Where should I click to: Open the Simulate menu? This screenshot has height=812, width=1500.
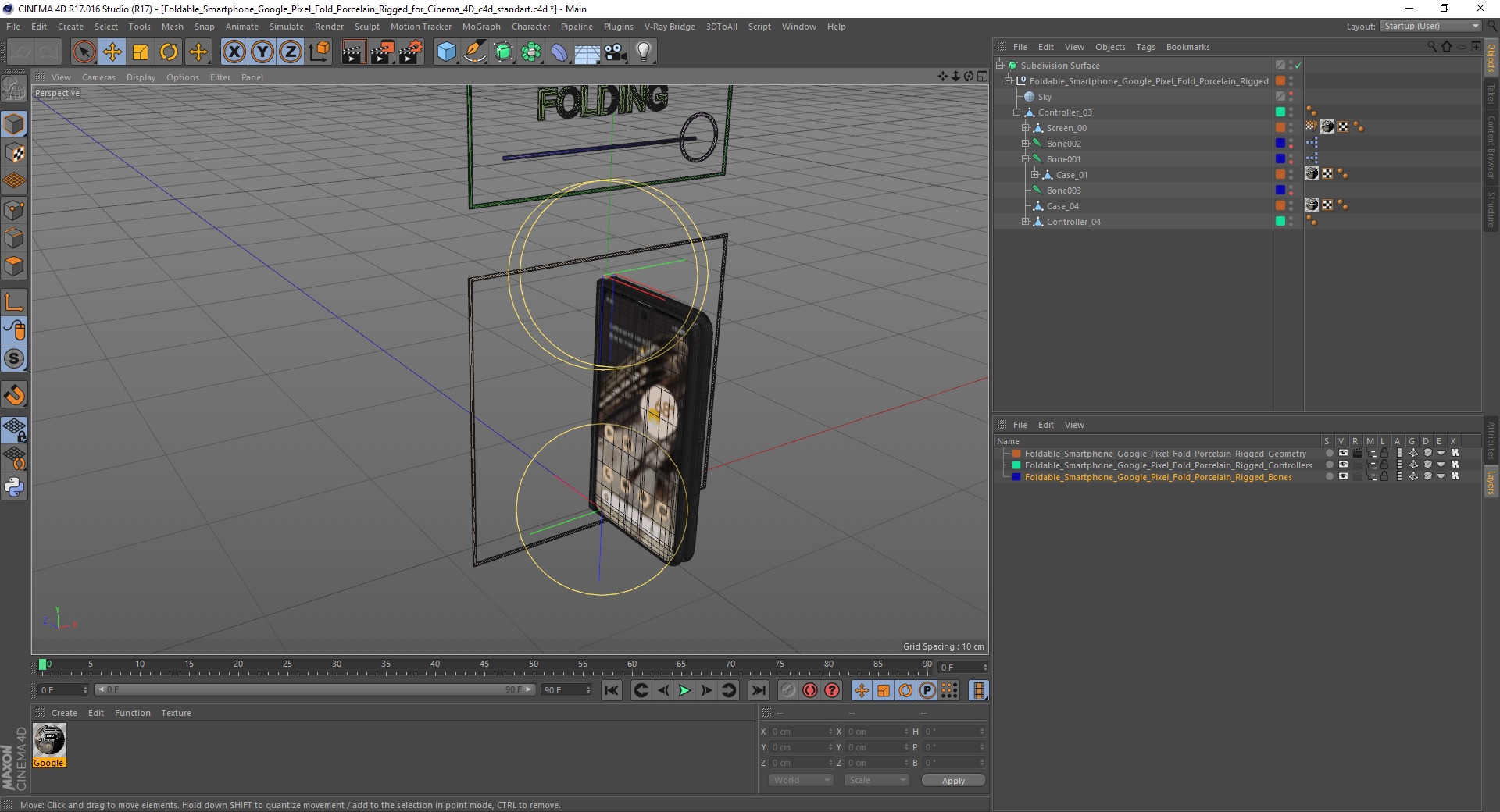[287, 27]
